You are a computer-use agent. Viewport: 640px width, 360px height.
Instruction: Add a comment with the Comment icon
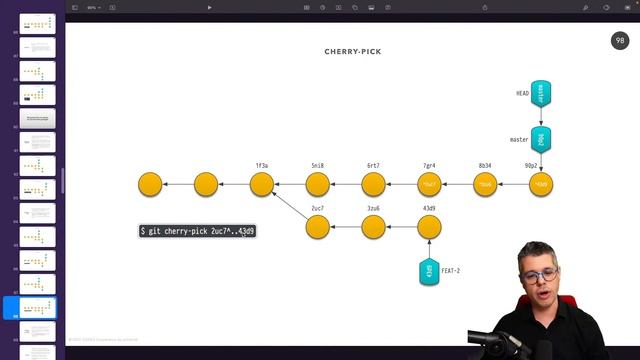pyautogui.click(x=388, y=7)
